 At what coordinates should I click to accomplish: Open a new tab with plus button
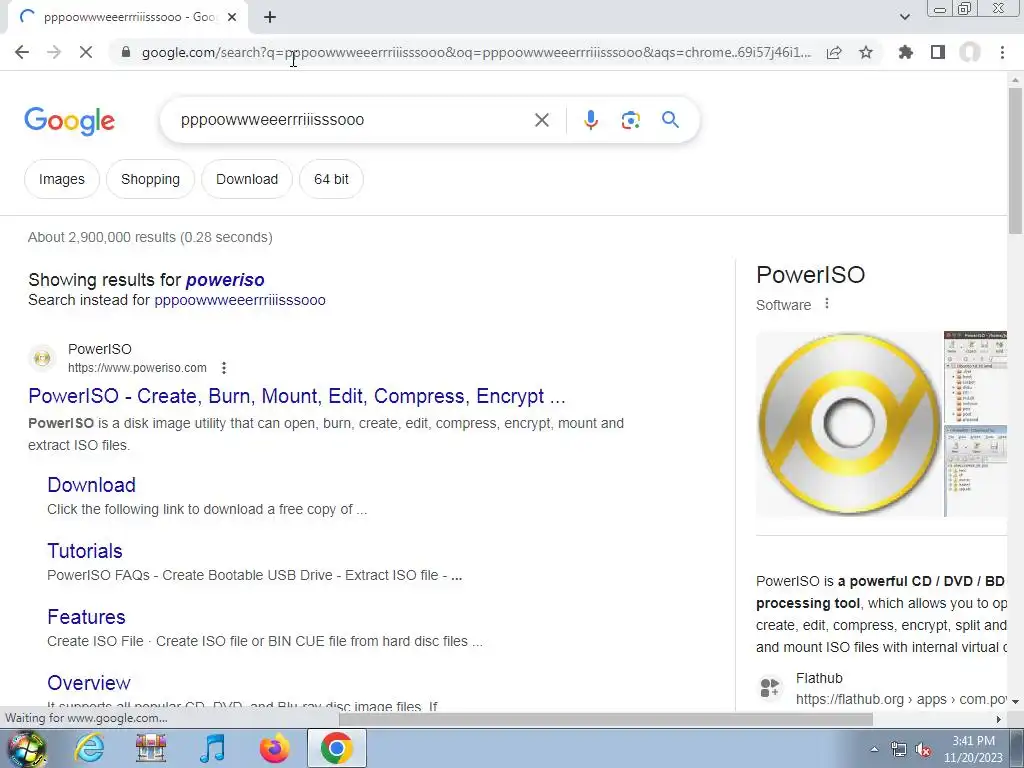coord(270,17)
